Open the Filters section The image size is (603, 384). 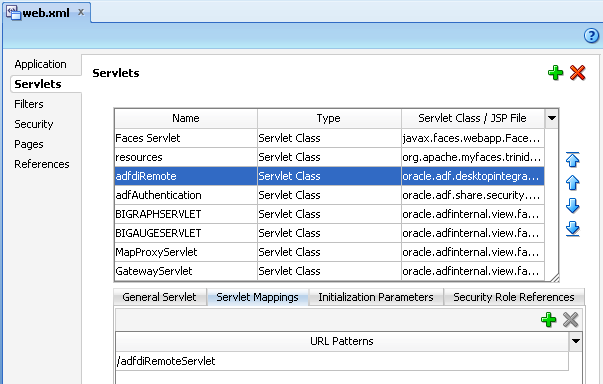pos(29,104)
